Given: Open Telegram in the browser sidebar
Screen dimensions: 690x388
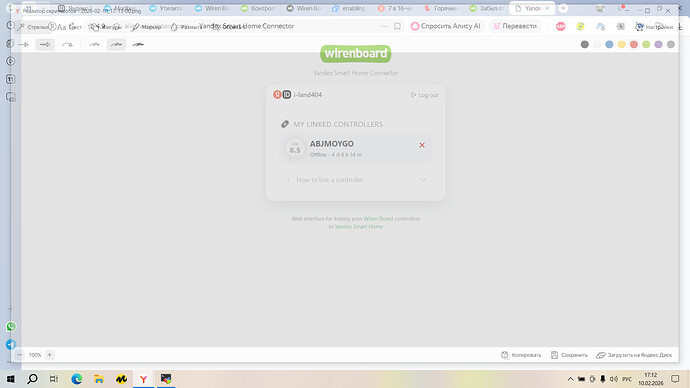Looking at the screenshot, I should [x=11, y=344].
